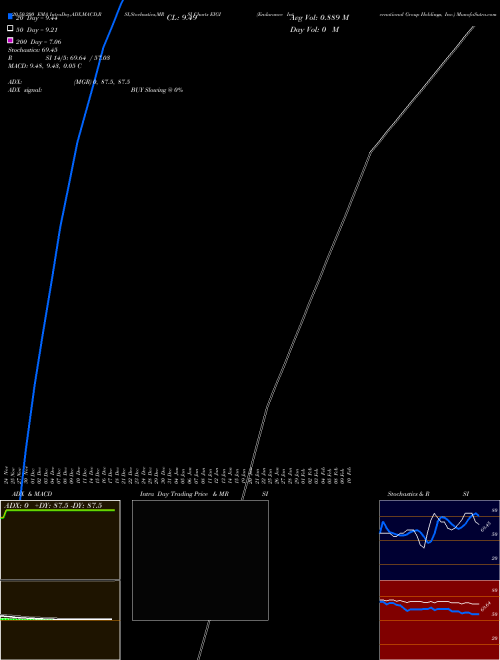Click the white 50 Day EMA legend swatch

(x=10, y=28)
